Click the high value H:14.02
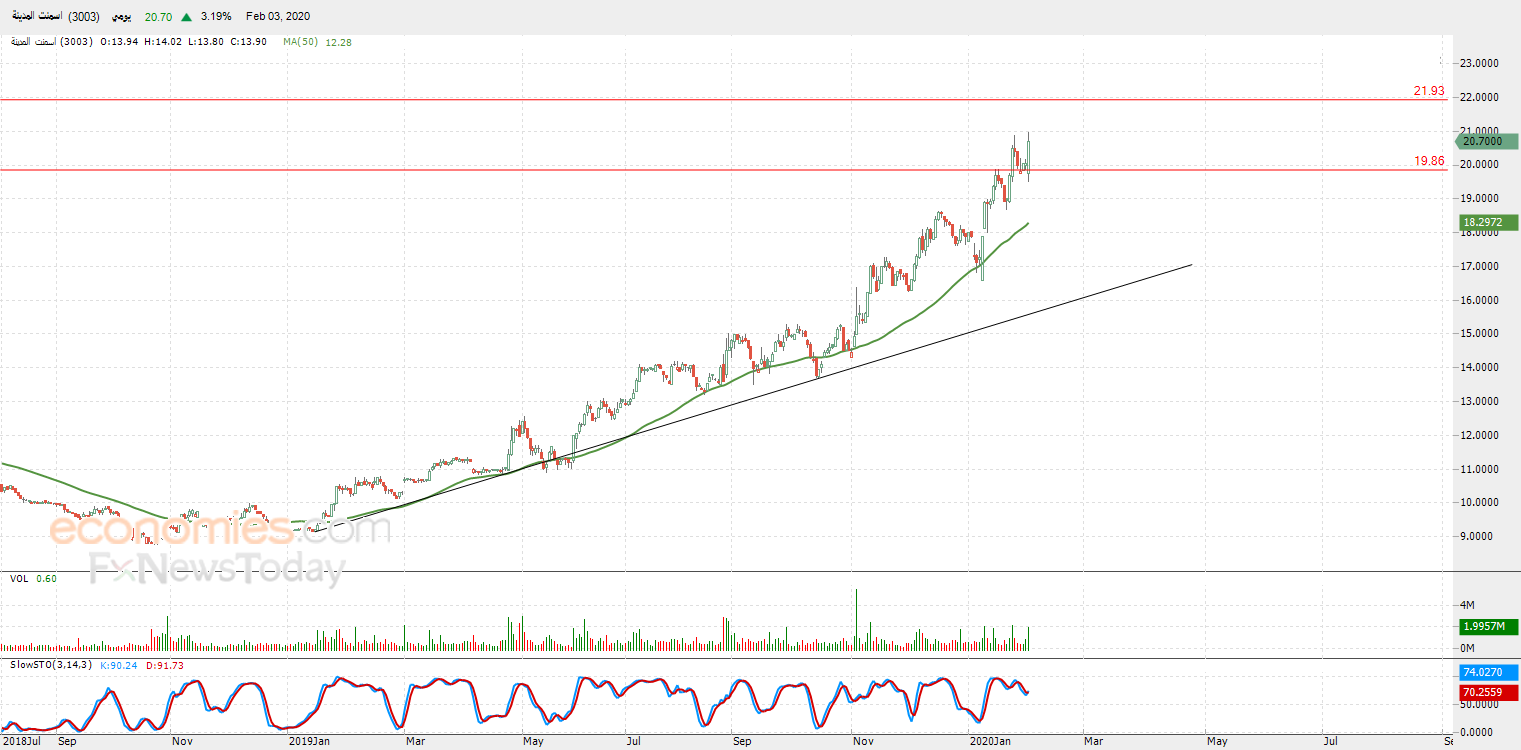 tap(163, 42)
